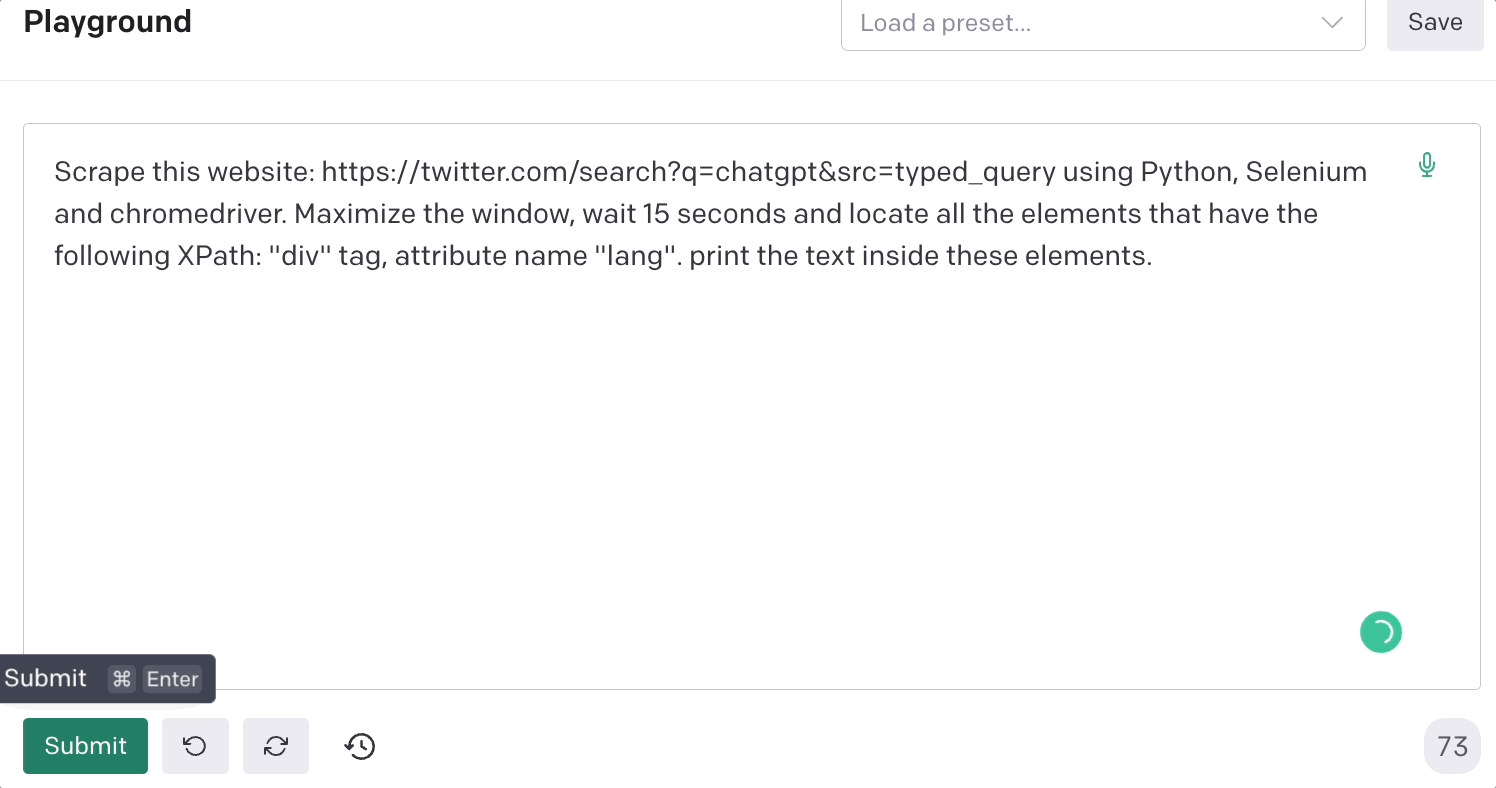
Task: Save the current playground preset
Action: pyautogui.click(x=1435, y=23)
